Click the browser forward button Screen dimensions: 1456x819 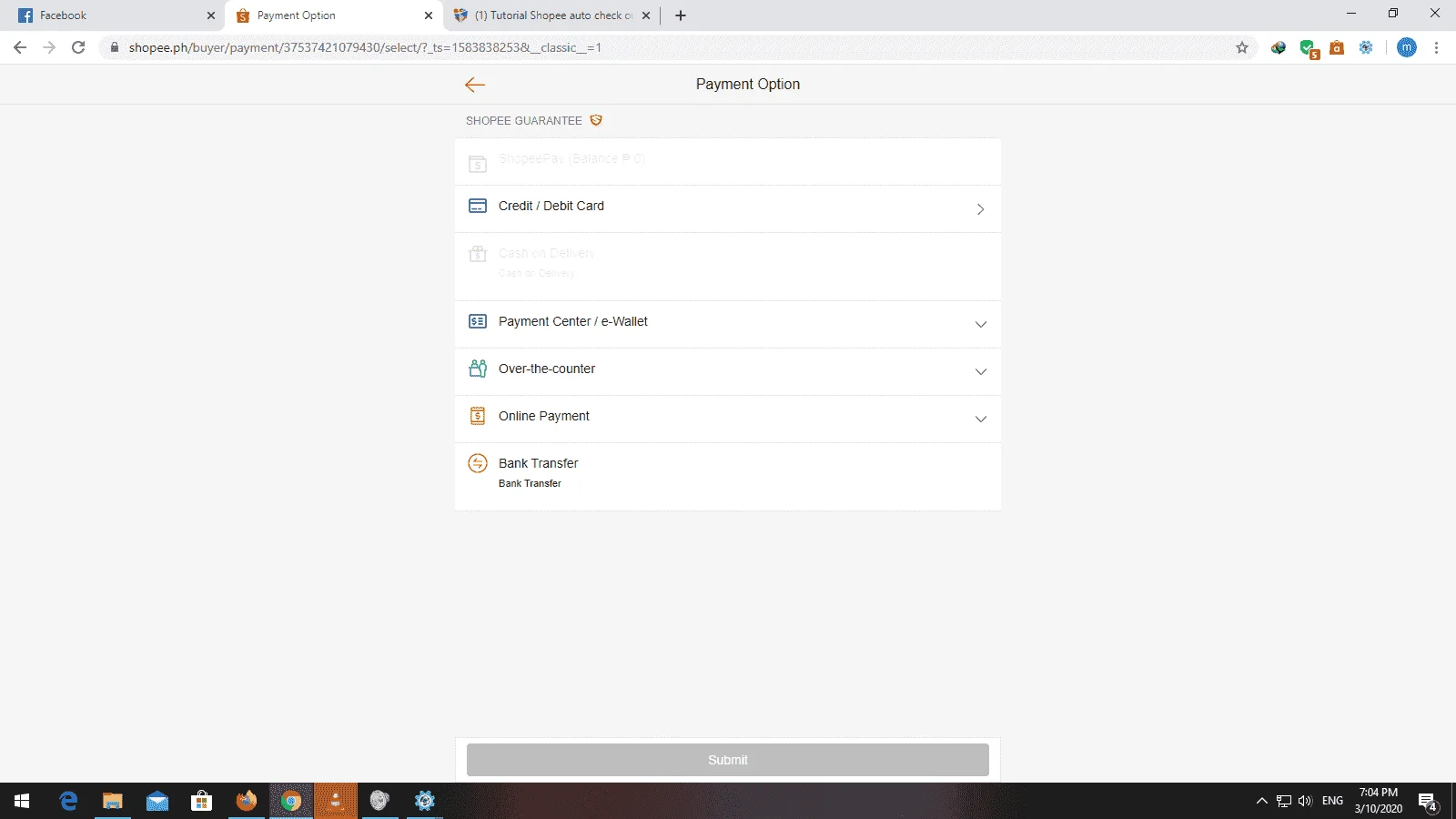coord(49,47)
